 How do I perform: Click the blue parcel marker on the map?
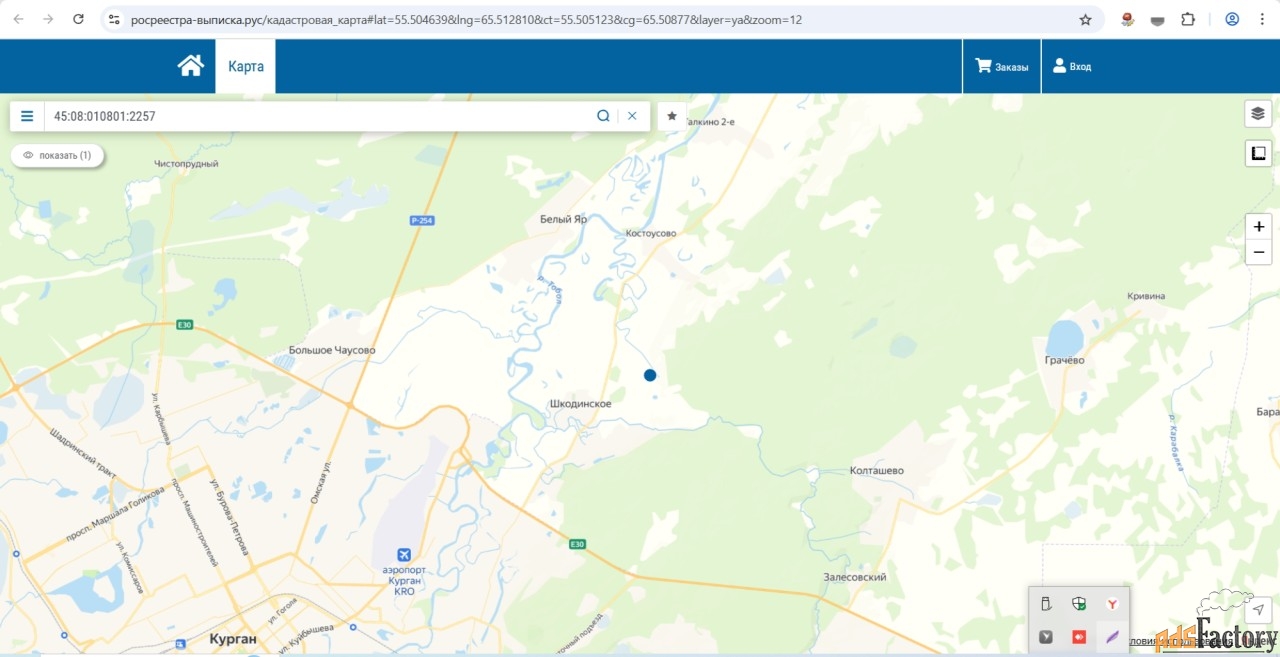click(x=650, y=375)
